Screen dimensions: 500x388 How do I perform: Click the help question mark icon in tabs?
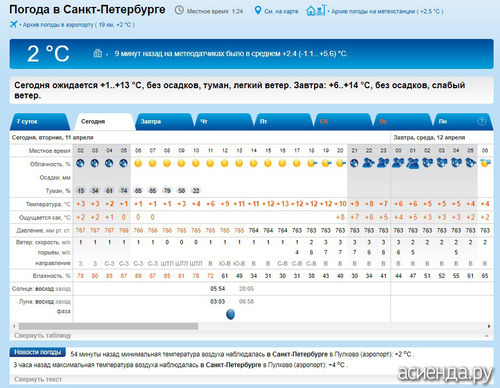click(482, 121)
